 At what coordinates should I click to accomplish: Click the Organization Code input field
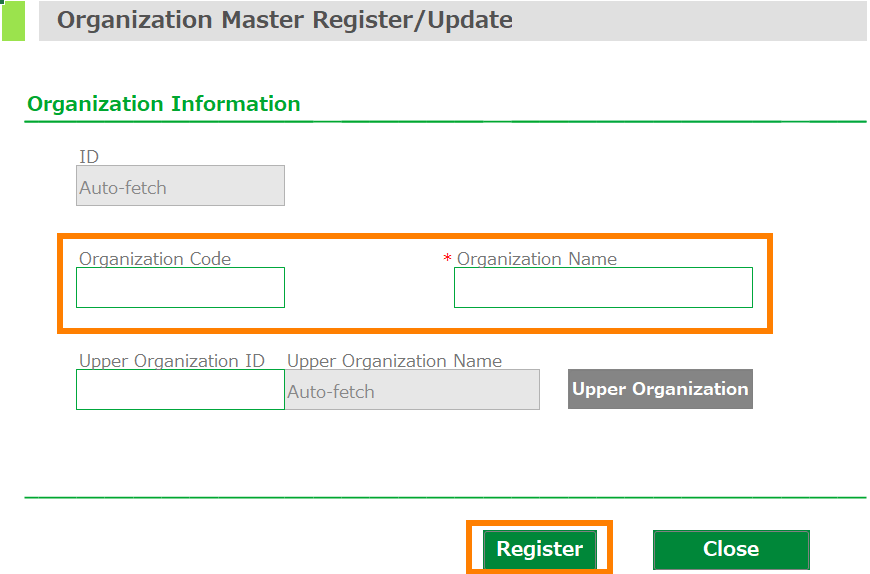pos(180,287)
